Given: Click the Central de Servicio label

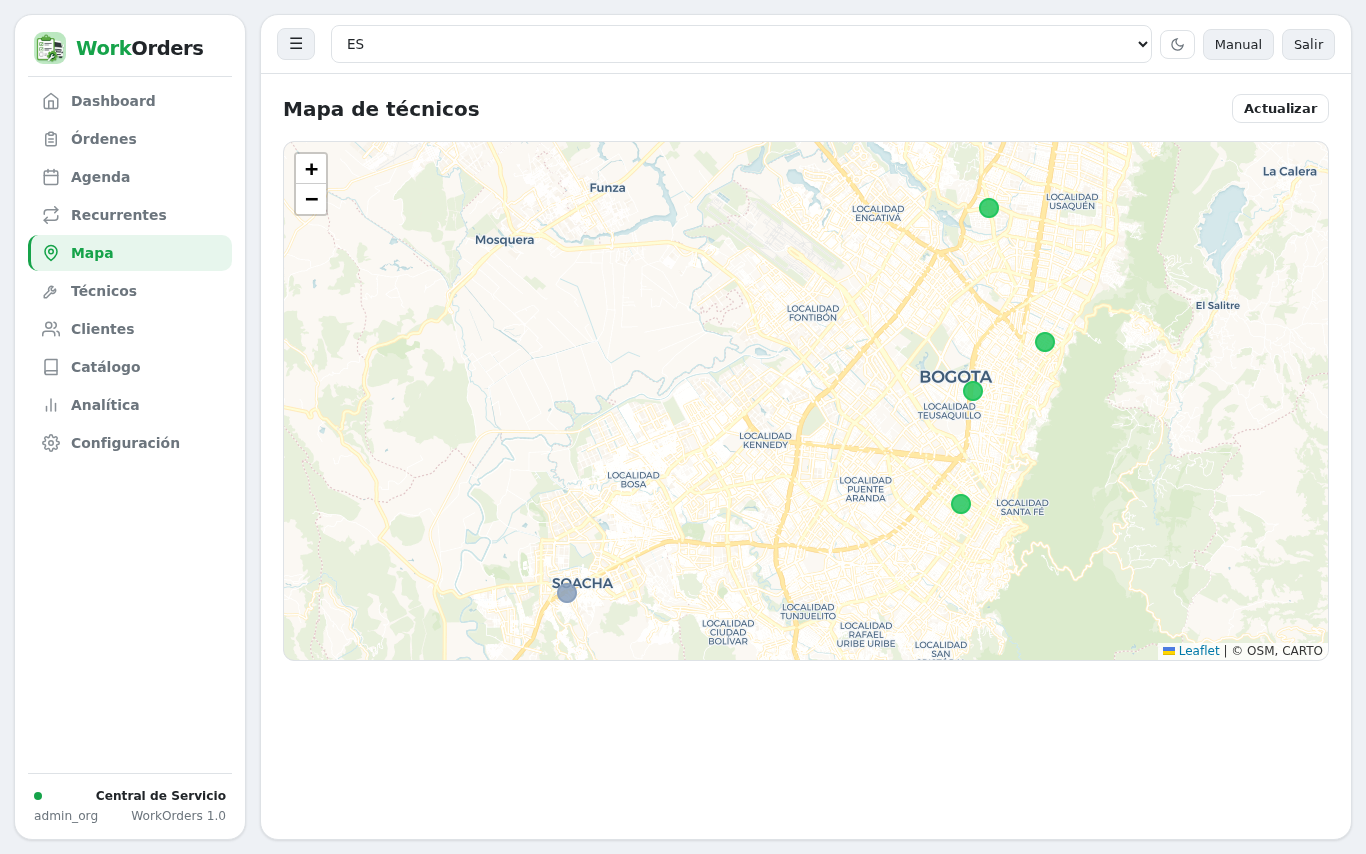Looking at the screenshot, I should [x=161, y=796].
